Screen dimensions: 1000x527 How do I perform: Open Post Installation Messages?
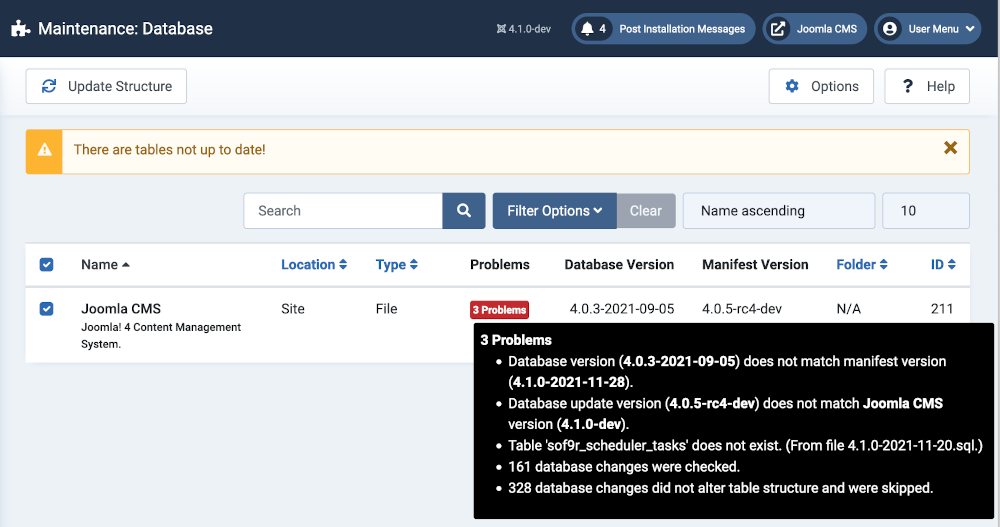point(663,29)
